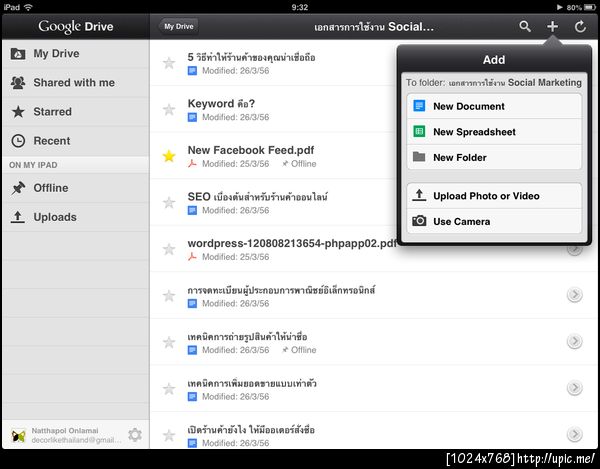This screenshot has width=600, height=469.
Task: Open Offline in the sidebar
Action: click(x=76, y=188)
